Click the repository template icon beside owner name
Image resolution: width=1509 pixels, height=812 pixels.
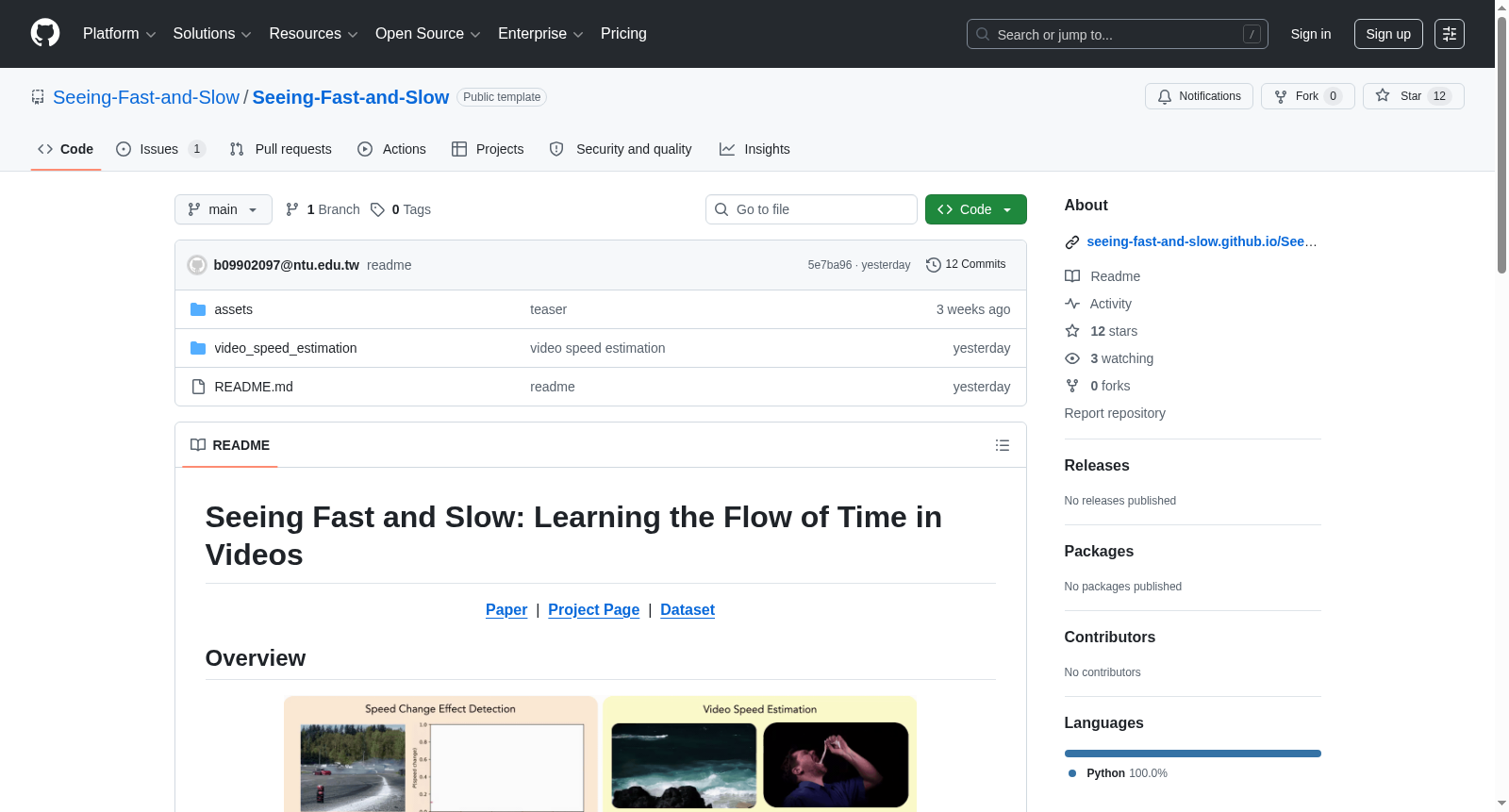38,97
